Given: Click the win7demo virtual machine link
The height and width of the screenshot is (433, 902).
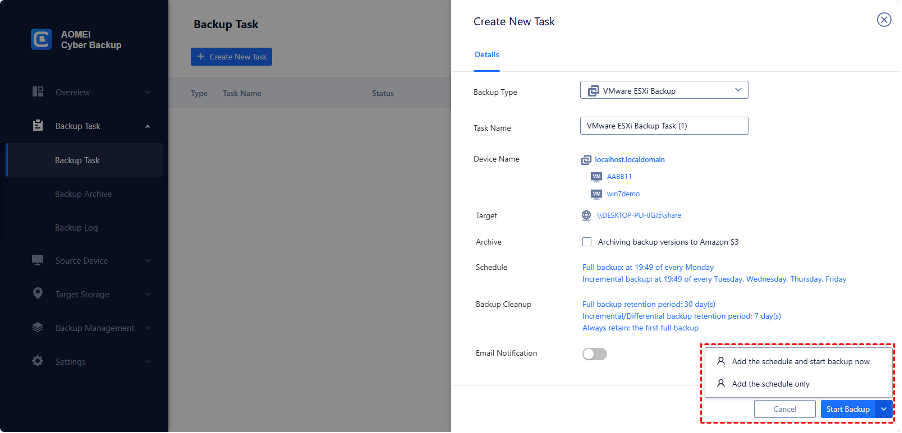Looking at the screenshot, I should [623, 194].
